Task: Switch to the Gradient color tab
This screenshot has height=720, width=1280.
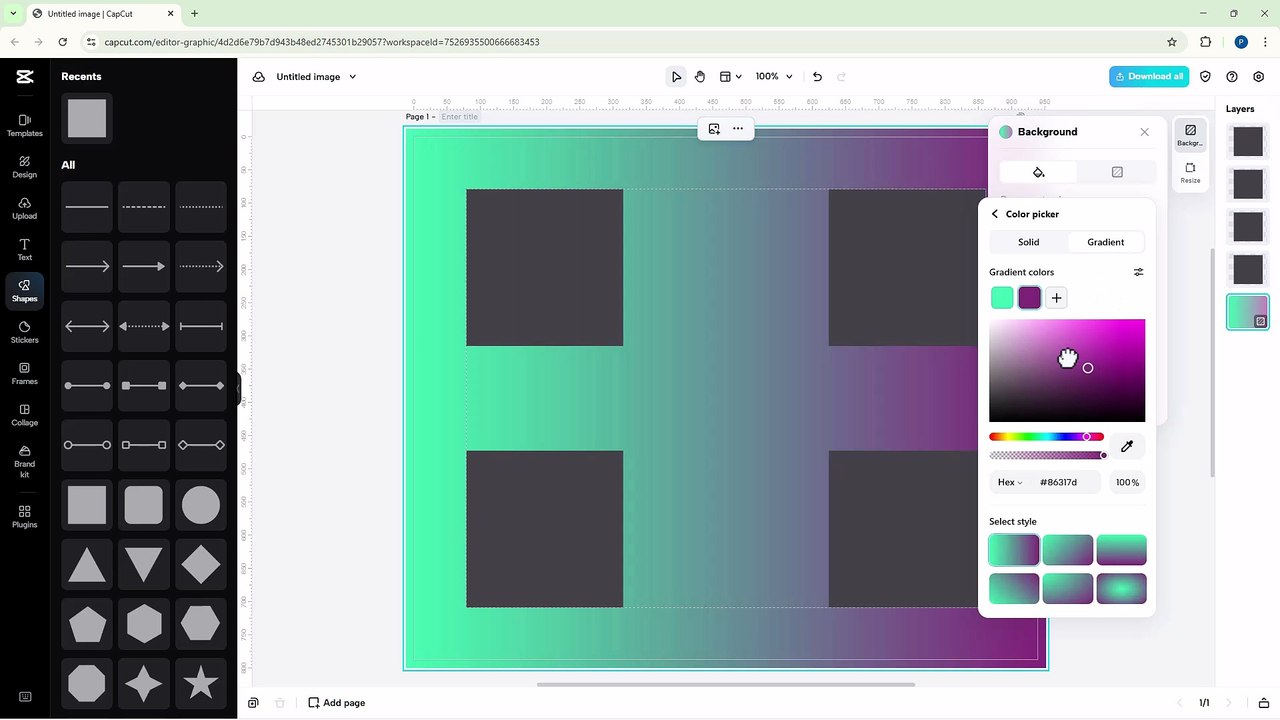Action: coord(1106,242)
